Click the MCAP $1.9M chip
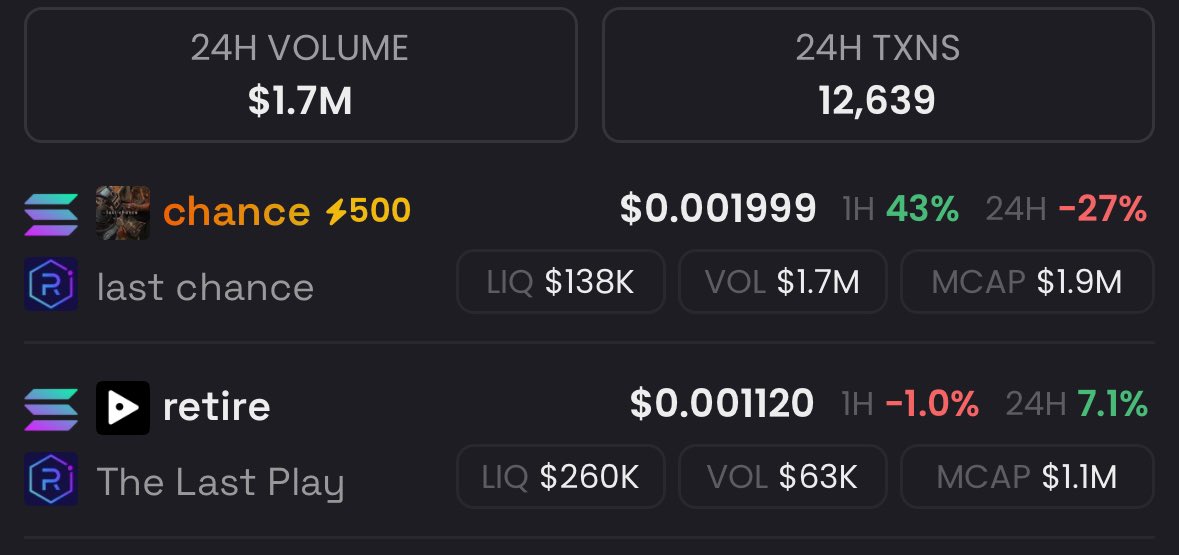Viewport: 1179px width, 555px height. 1027,282
